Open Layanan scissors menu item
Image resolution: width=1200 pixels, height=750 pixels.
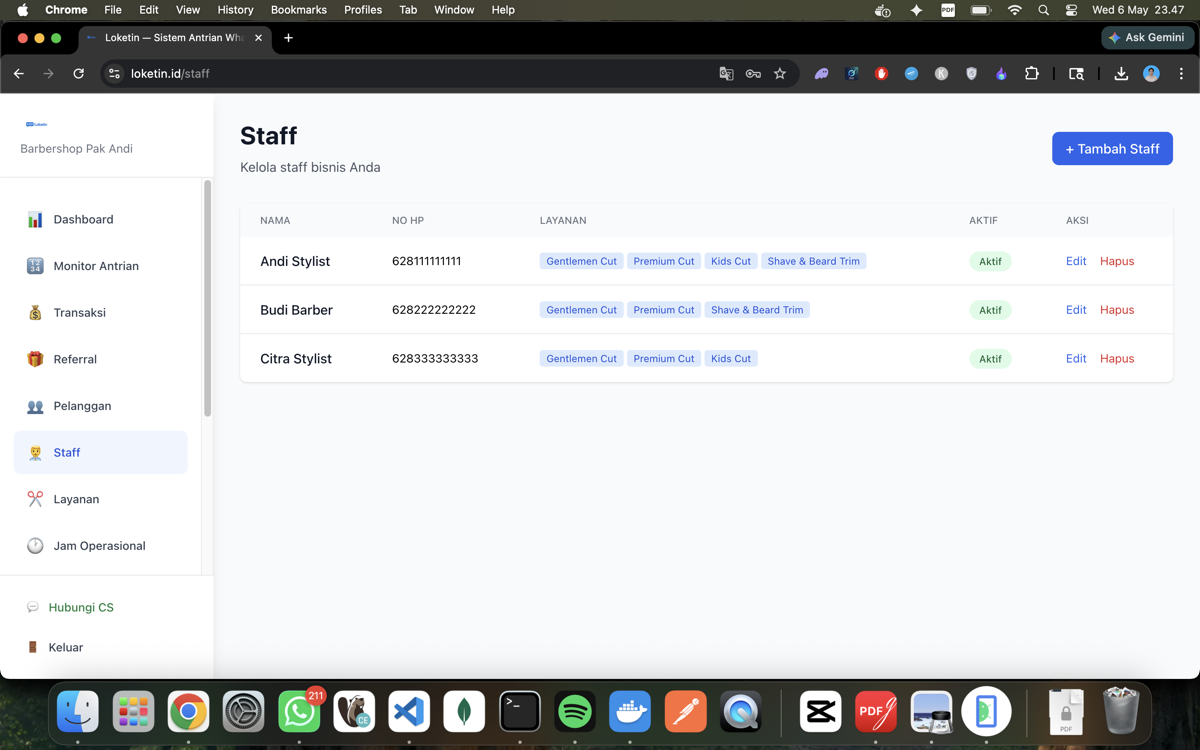(100, 499)
